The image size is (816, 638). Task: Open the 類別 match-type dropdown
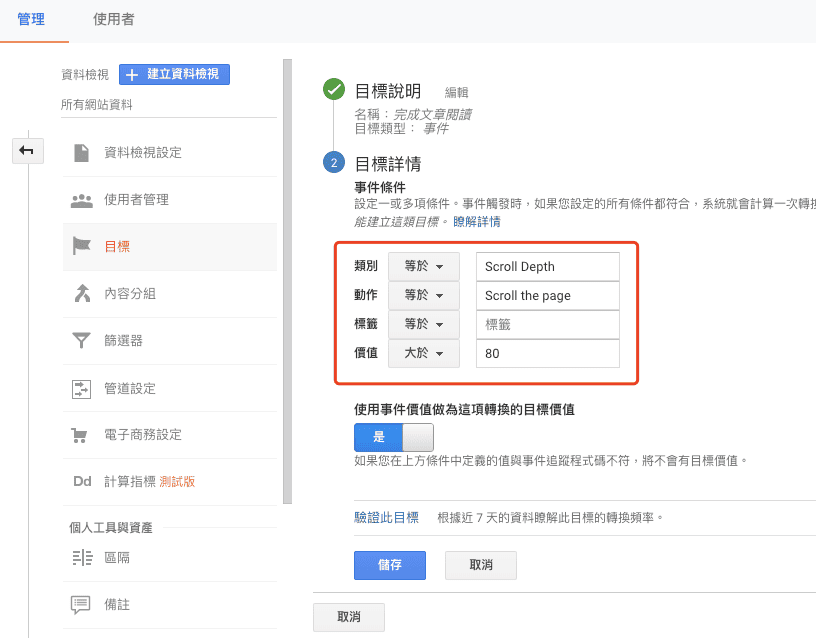pos(423,267)
